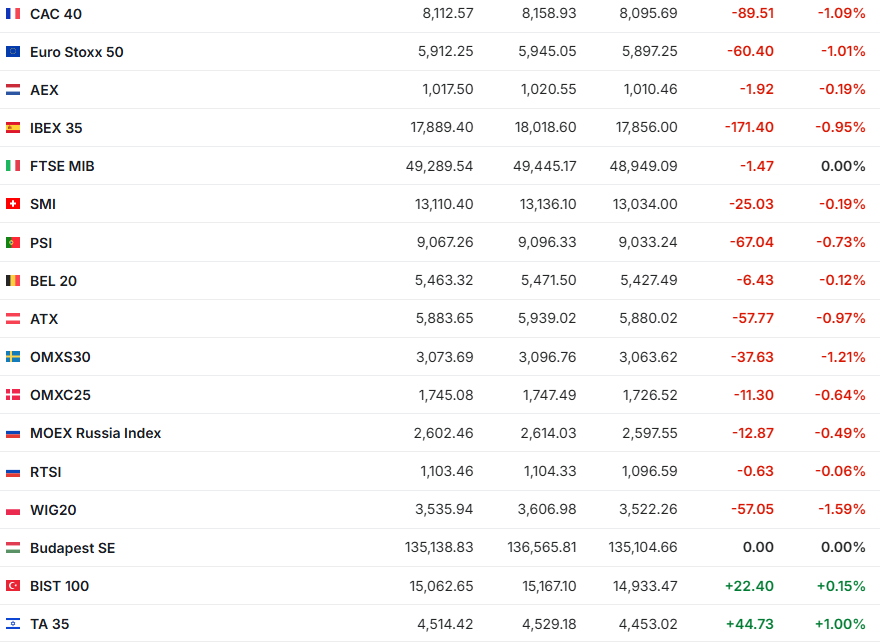This screenshot has width=880, height=642.
Task: Select IBEX 35 high value 18,018.60
Action: tap(546, 127)
